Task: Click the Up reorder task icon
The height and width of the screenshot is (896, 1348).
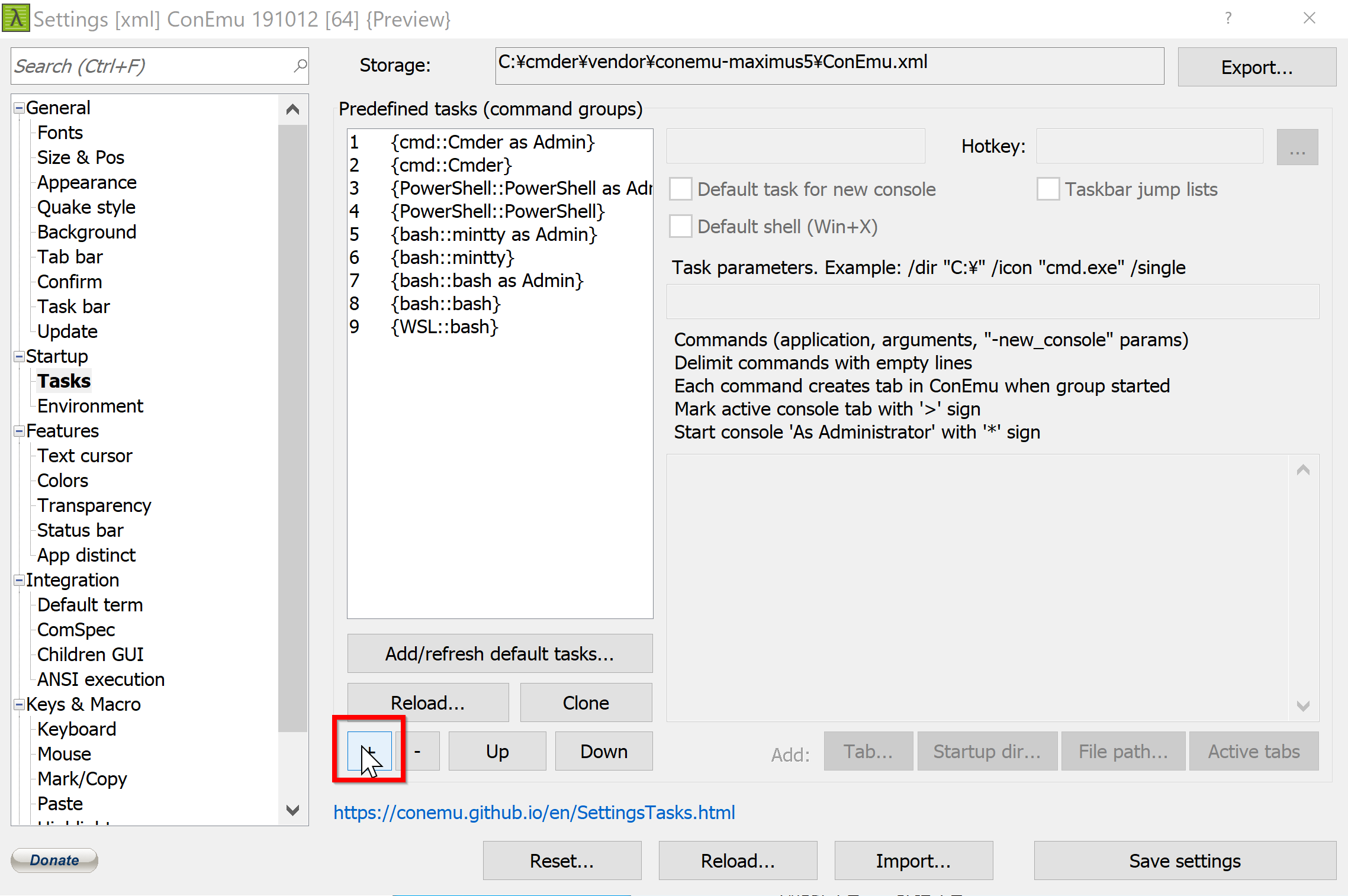Action: (498, 751)
